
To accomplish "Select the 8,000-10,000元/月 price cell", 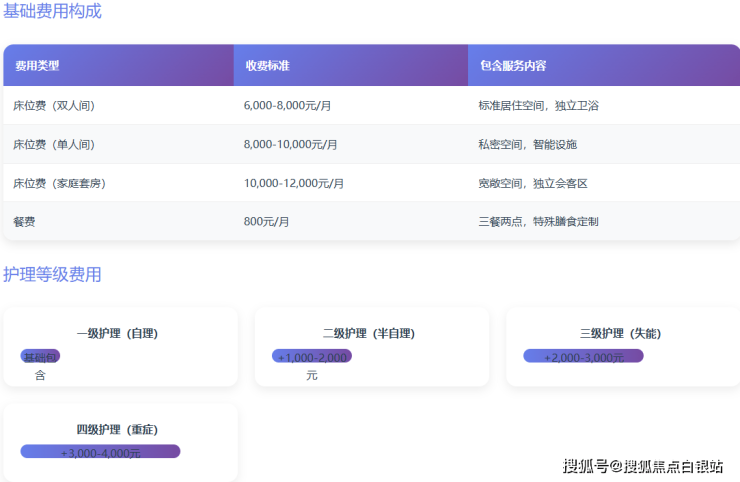I will pyautogui.click(x=290, y=144).
